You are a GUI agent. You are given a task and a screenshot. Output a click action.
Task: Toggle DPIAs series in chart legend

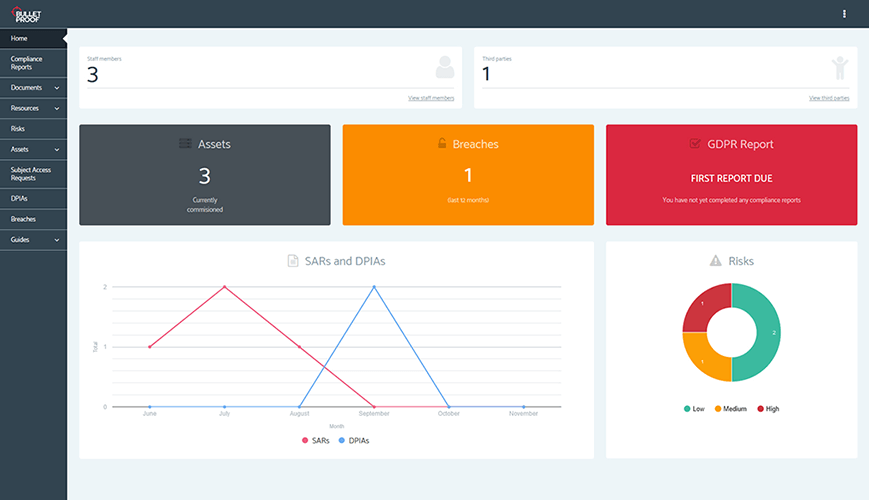coord(354,440)
